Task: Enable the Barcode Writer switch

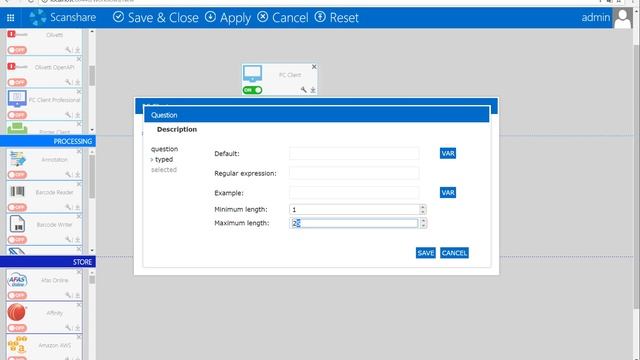Action: (17, 240)
